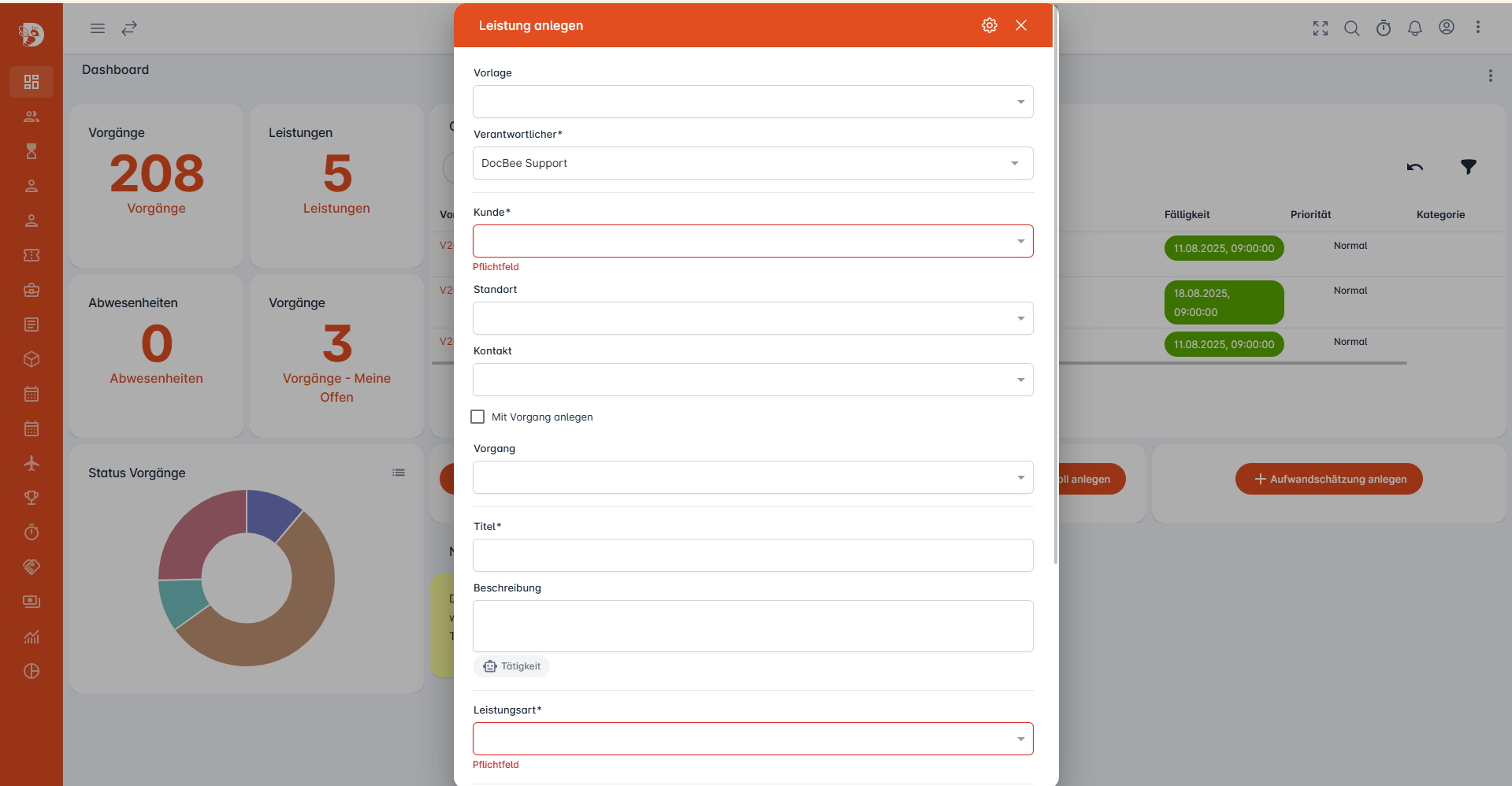This screenshot has height=786, width=1512.
Task: Open the pie chart icon in the sidebar
Action: 32,671
